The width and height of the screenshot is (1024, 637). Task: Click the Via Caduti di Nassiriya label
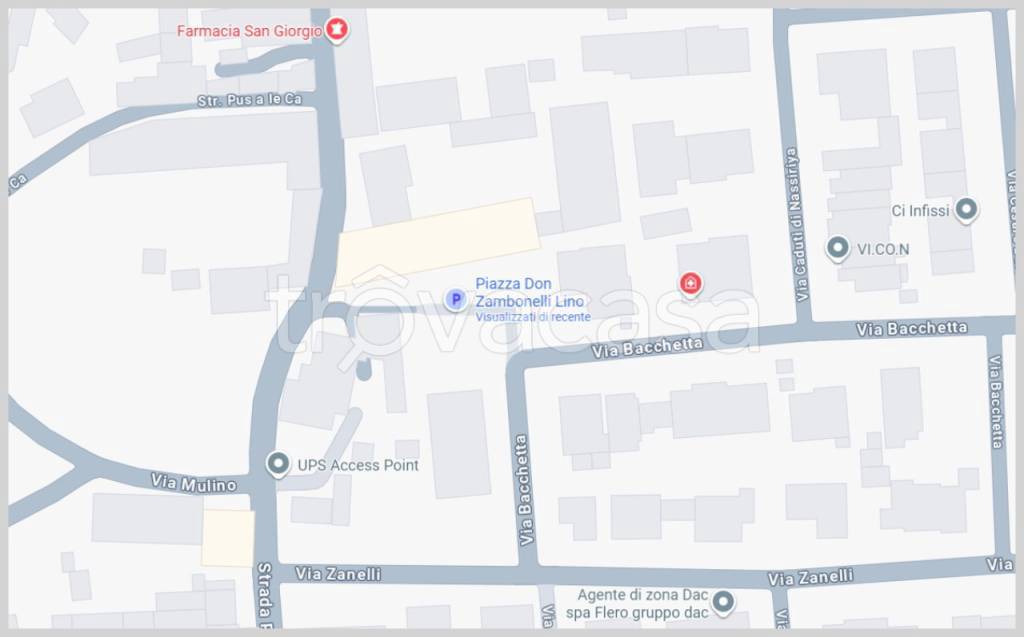point(797,225)
